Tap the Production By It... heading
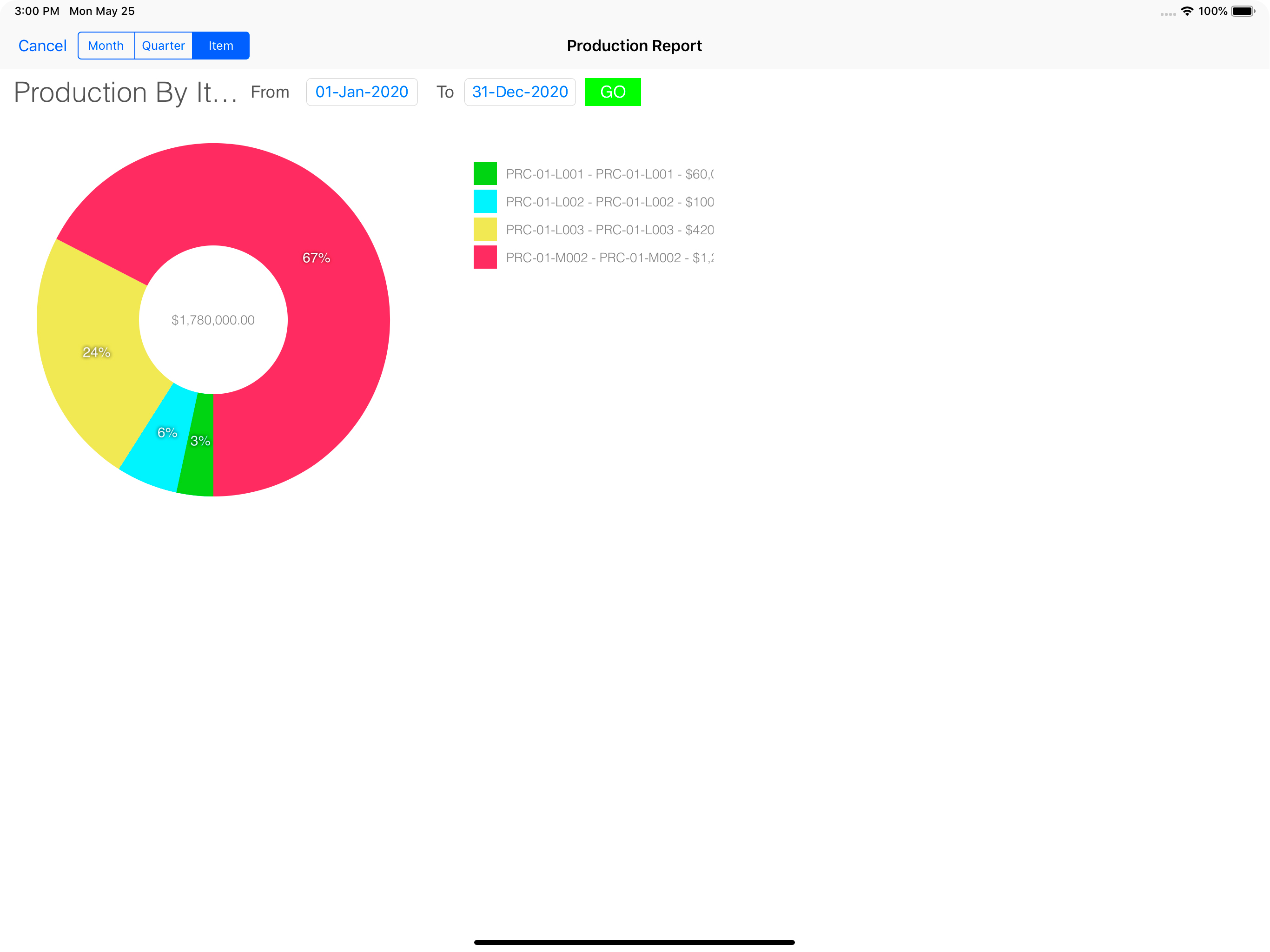Screen dimensions: 1270x952 coord(125,93)
